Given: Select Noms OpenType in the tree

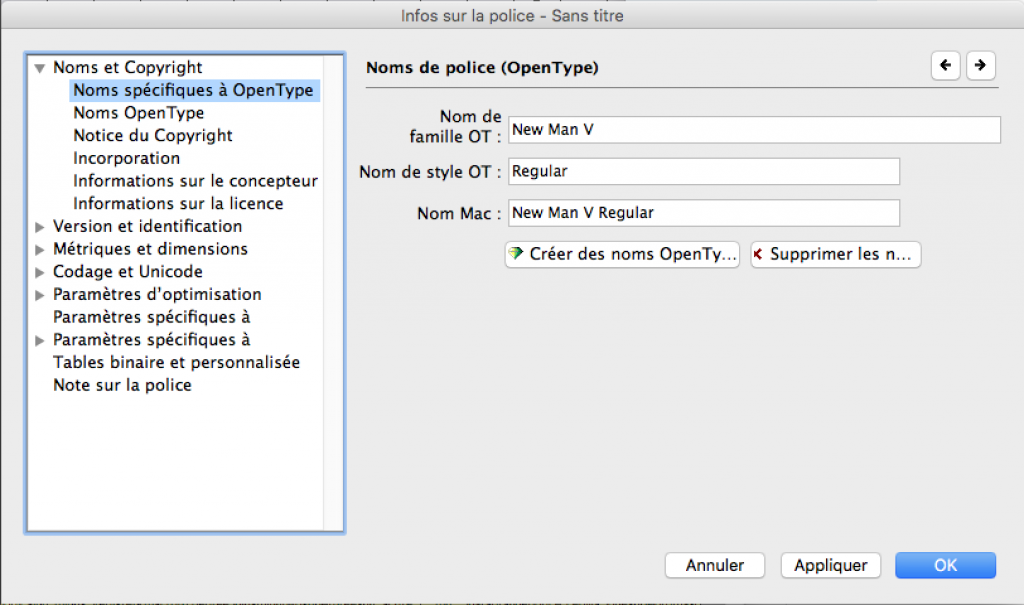Looking at the screenshot, I should pos(138,113).
